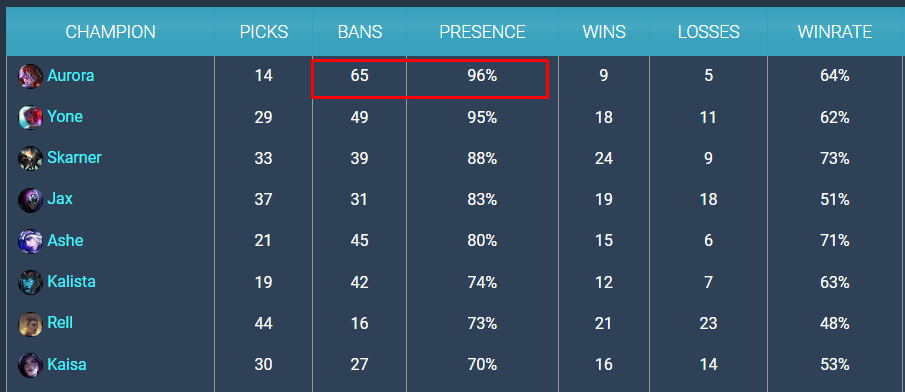This screenshot has width=905, height=392.
Task: Open the Skarner champion name link
Action: [x=74, y=158]
